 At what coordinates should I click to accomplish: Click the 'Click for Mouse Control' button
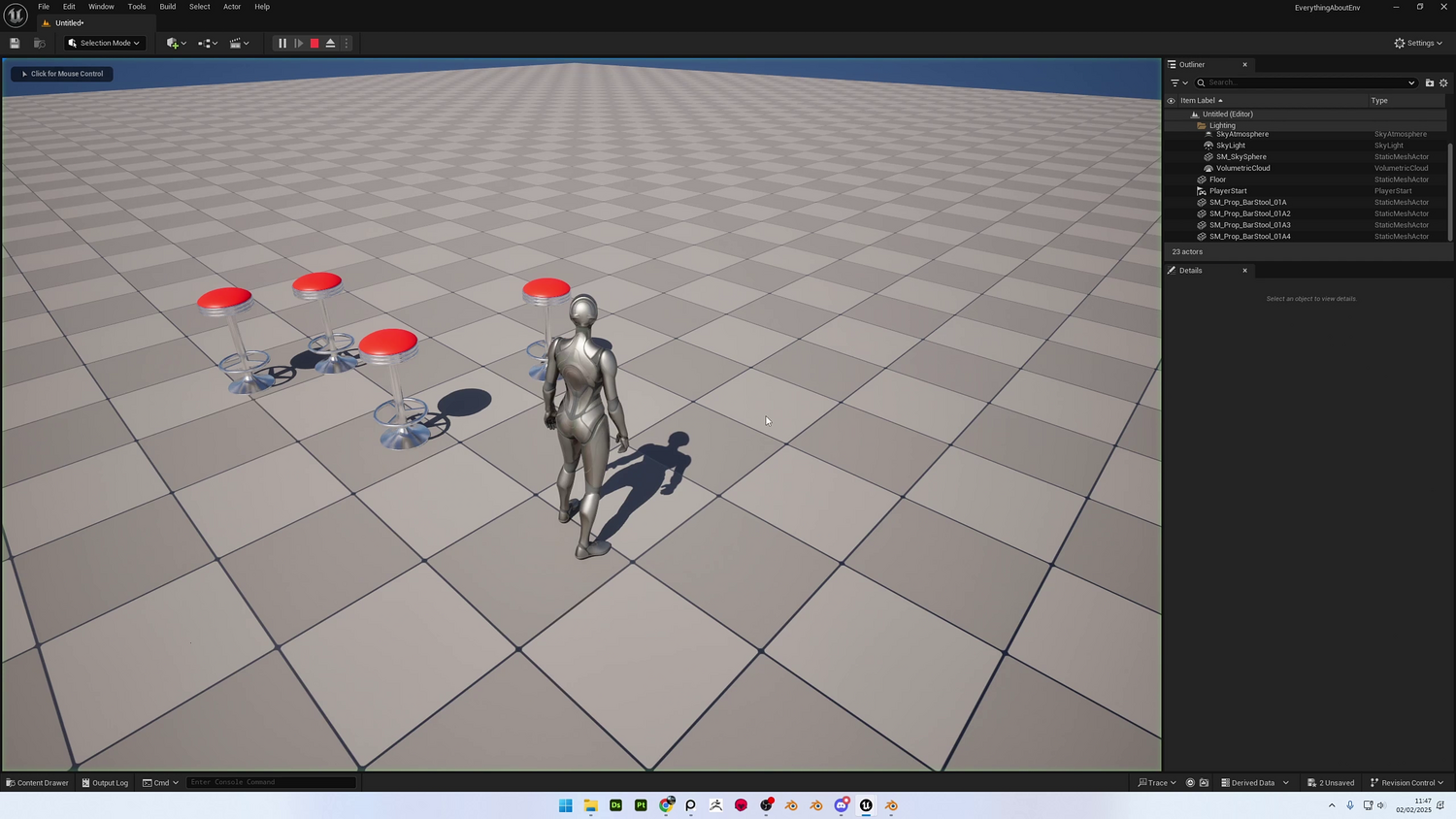(62, 74)
